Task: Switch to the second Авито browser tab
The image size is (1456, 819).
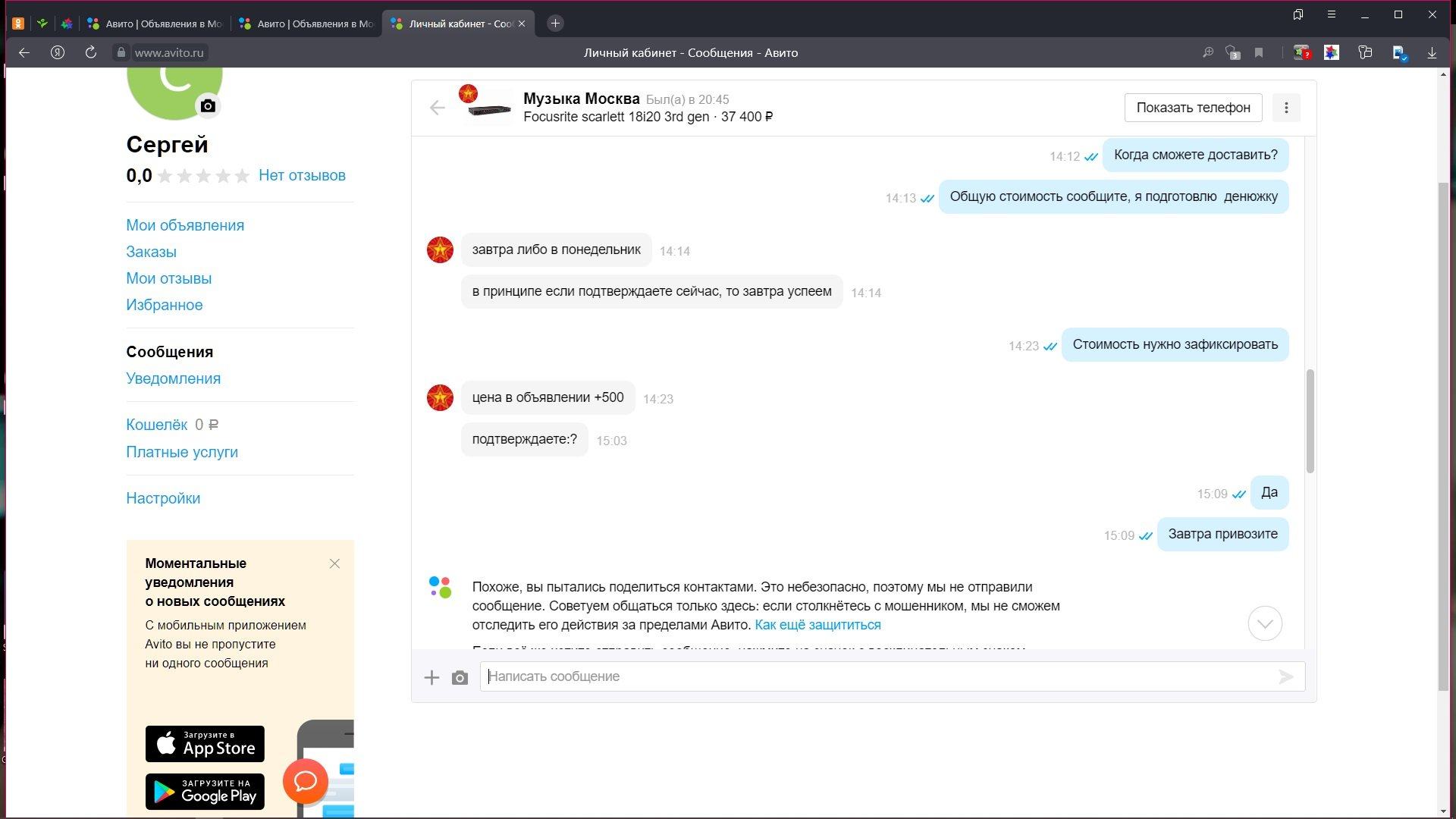Action: 307,24
